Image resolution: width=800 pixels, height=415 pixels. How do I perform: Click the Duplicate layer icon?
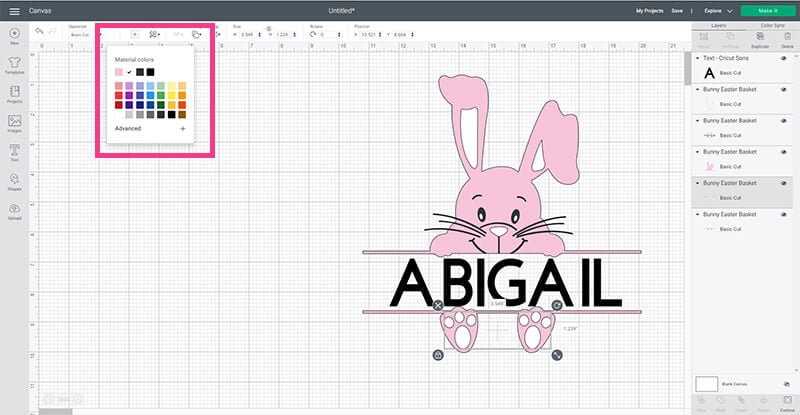click(x=762, y=40)
